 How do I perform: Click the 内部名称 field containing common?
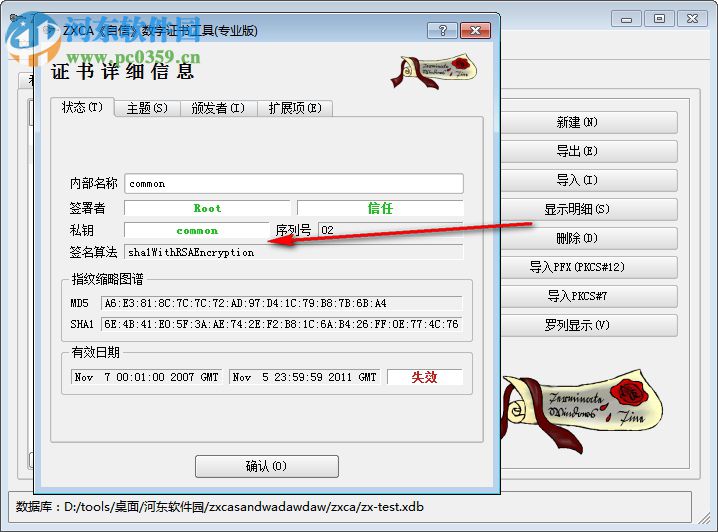[294, 184]
